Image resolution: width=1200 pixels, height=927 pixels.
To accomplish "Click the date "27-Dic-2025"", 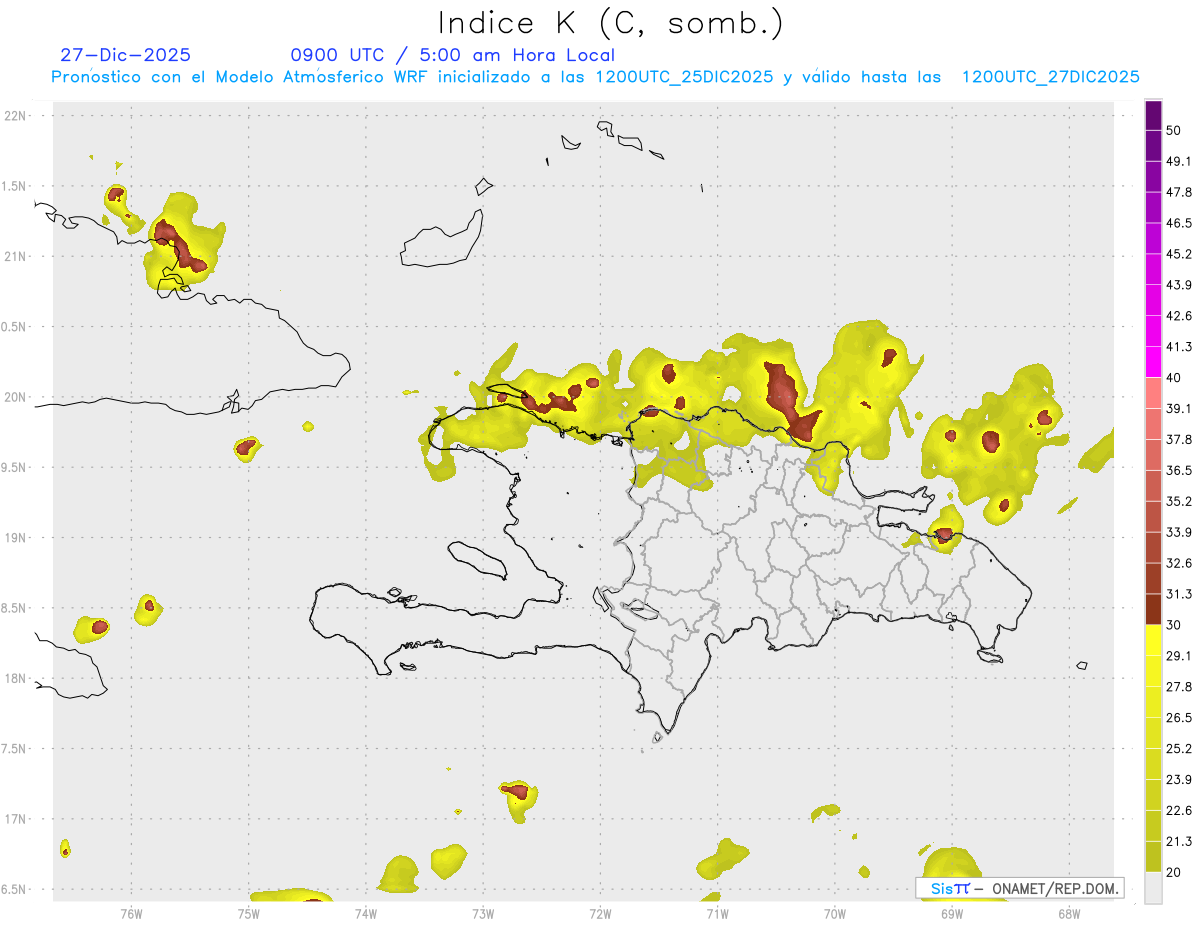I will tap(125, 55).
